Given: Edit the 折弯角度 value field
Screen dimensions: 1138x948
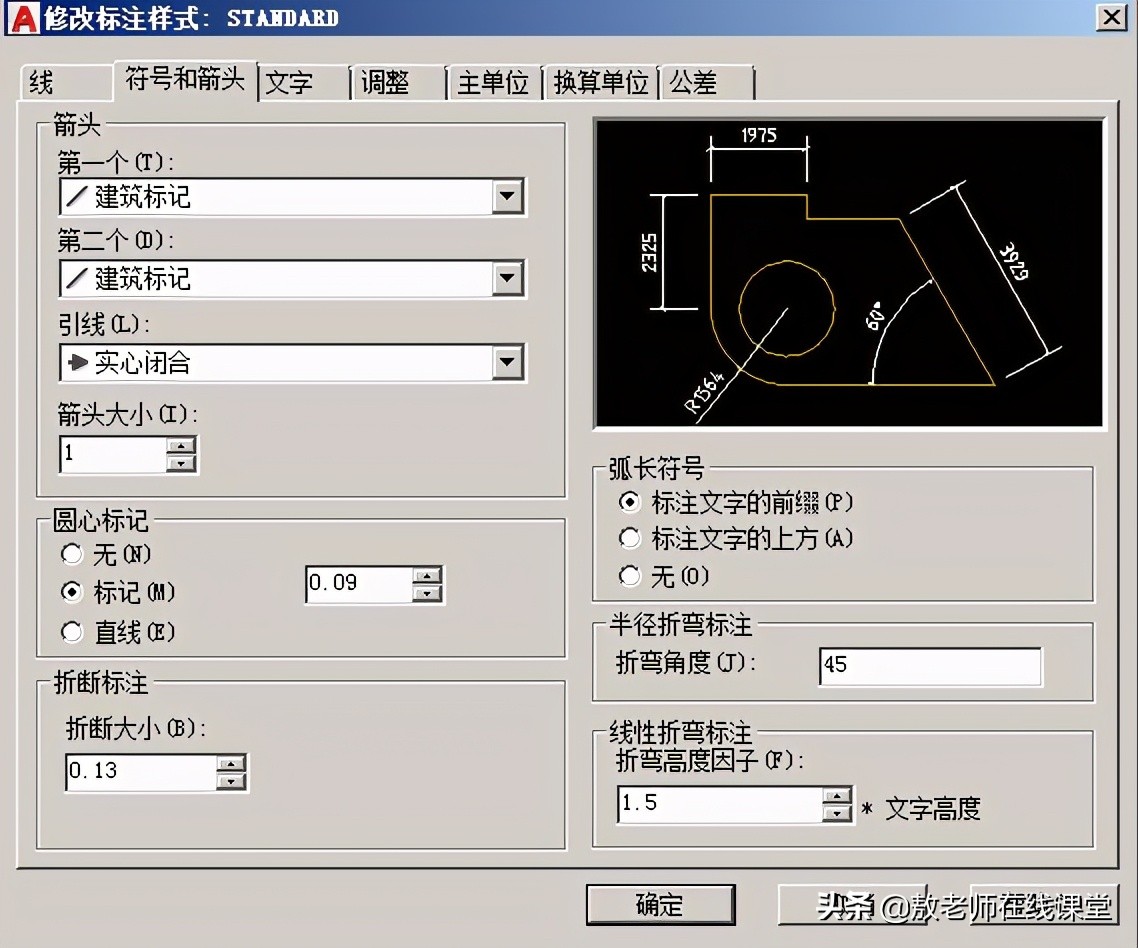Looking at the screenshot, I should coord(928,666).
